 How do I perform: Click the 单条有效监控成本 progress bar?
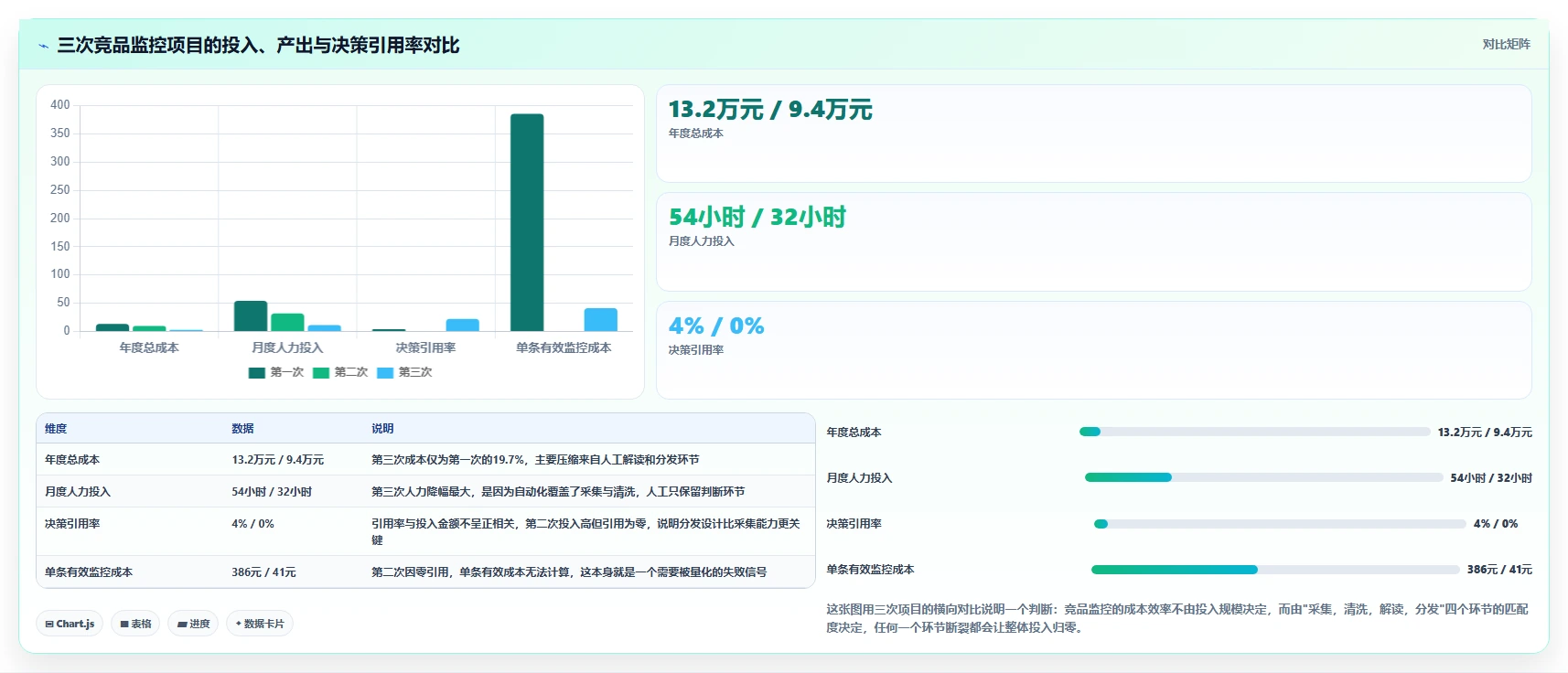pos(1275,570)
